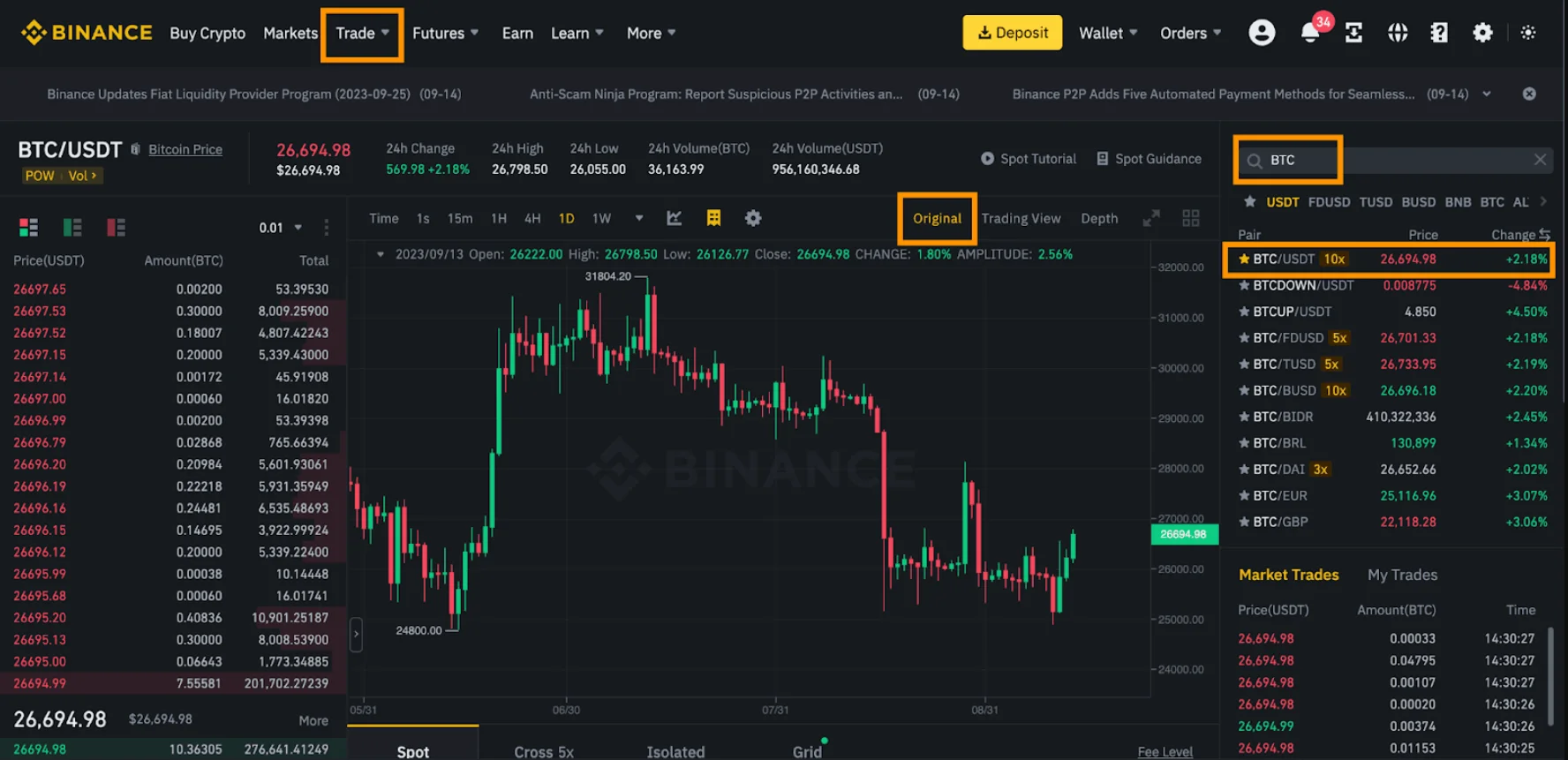This screenshot has width=1568, height=760.
Task: Switch to My Trades tab
Action: (1402, 575)
